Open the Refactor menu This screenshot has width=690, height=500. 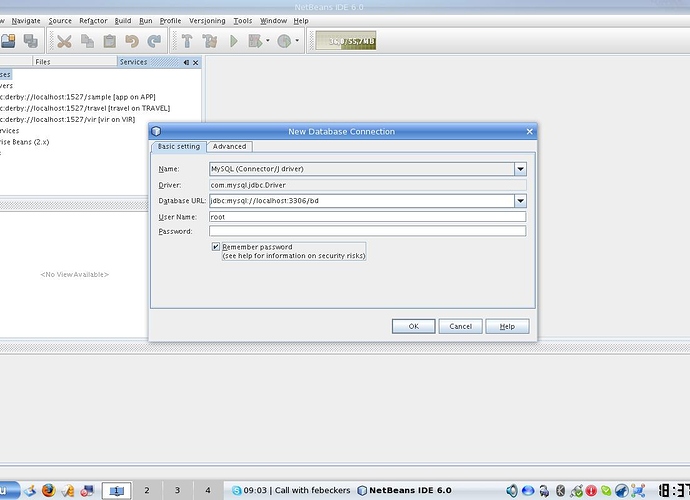coord(93,21)
